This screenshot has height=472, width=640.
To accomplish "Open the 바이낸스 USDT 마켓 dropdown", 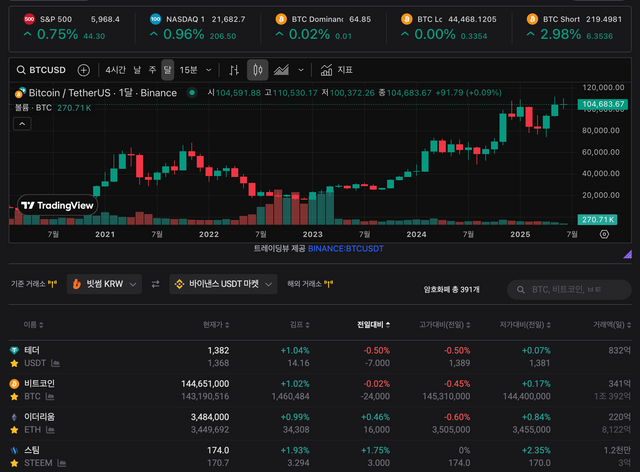I will point(223,284).
